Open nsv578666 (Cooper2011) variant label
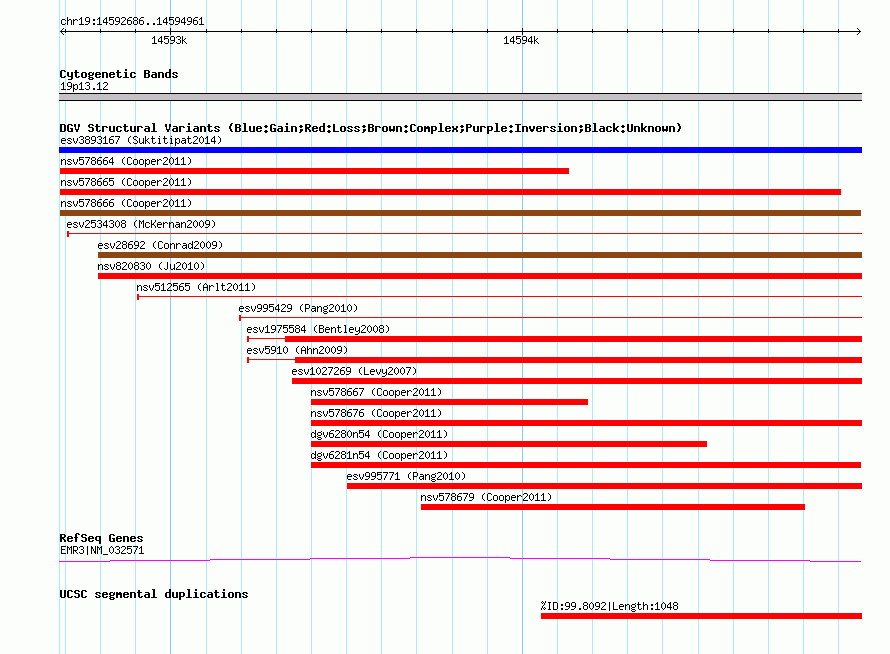Viewport: 890px width, 654px height. [126, 203]
